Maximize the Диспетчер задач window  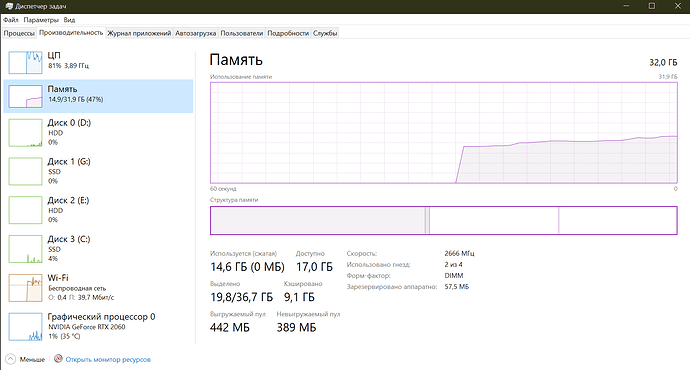652,6
